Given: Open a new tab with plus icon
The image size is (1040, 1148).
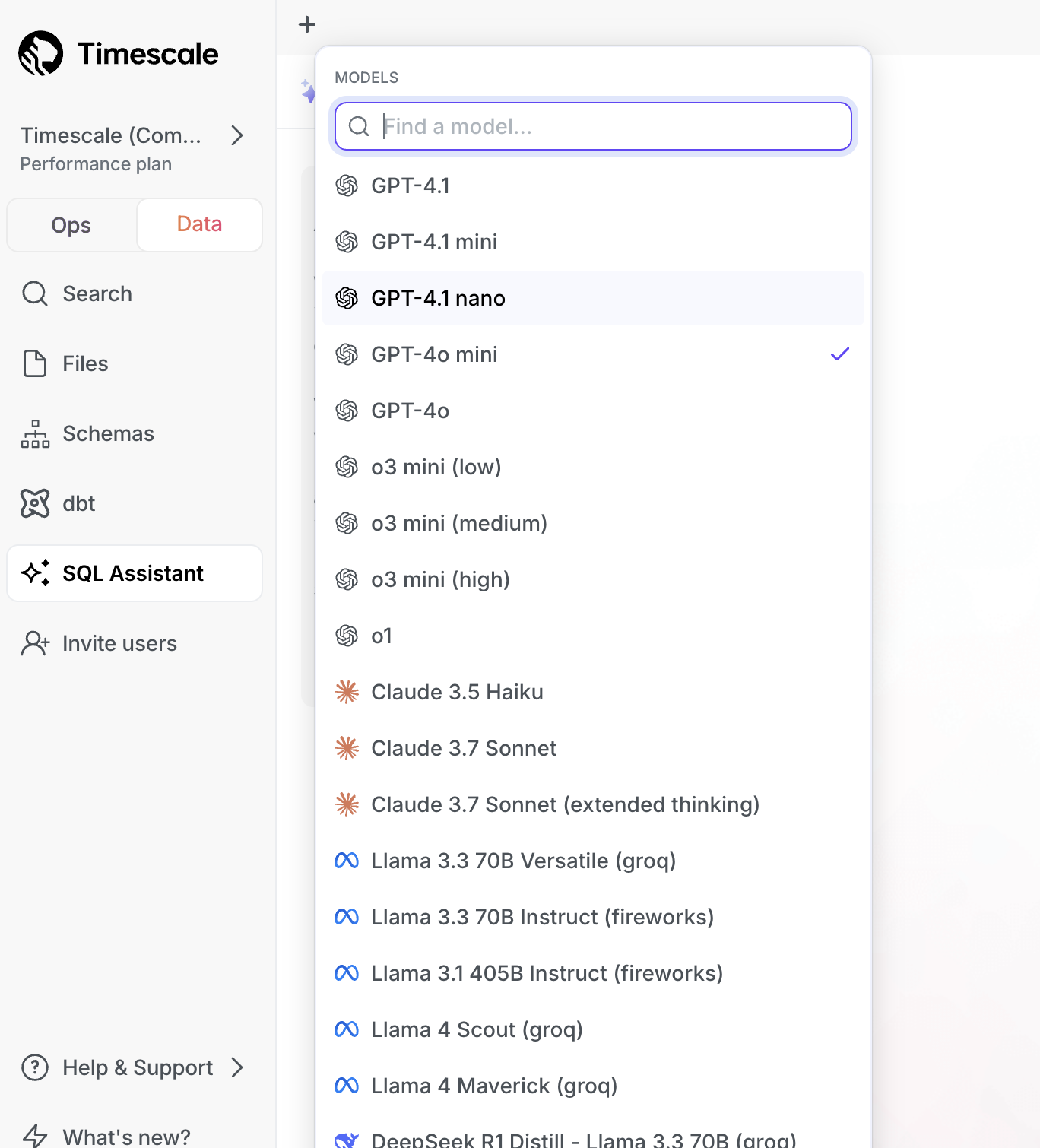Looking at the screenshot, I should coord(307,24).
